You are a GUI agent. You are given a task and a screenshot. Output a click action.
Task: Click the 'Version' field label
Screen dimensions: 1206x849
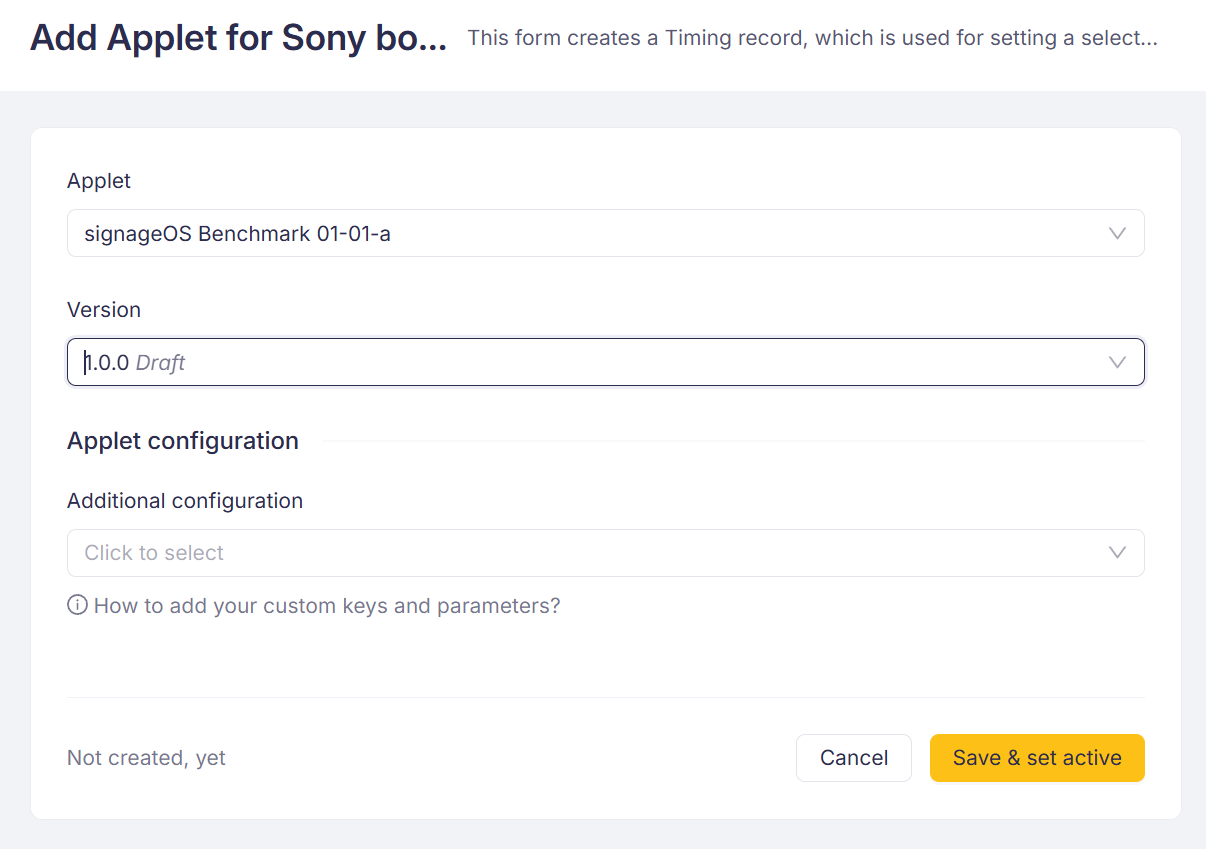point(104,310)
